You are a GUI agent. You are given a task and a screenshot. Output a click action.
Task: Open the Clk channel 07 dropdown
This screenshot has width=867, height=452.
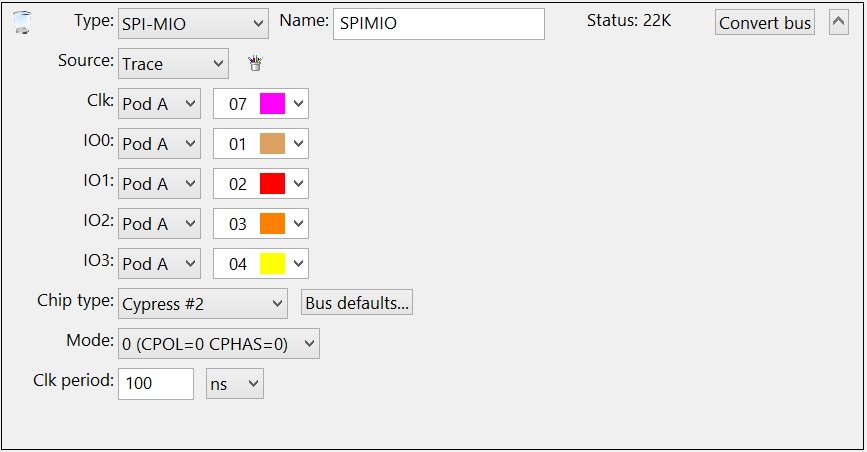pos(261,103)
